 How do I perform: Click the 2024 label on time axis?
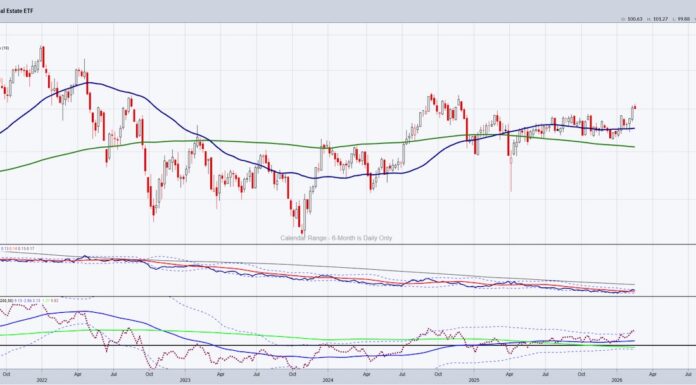[328, 380]
